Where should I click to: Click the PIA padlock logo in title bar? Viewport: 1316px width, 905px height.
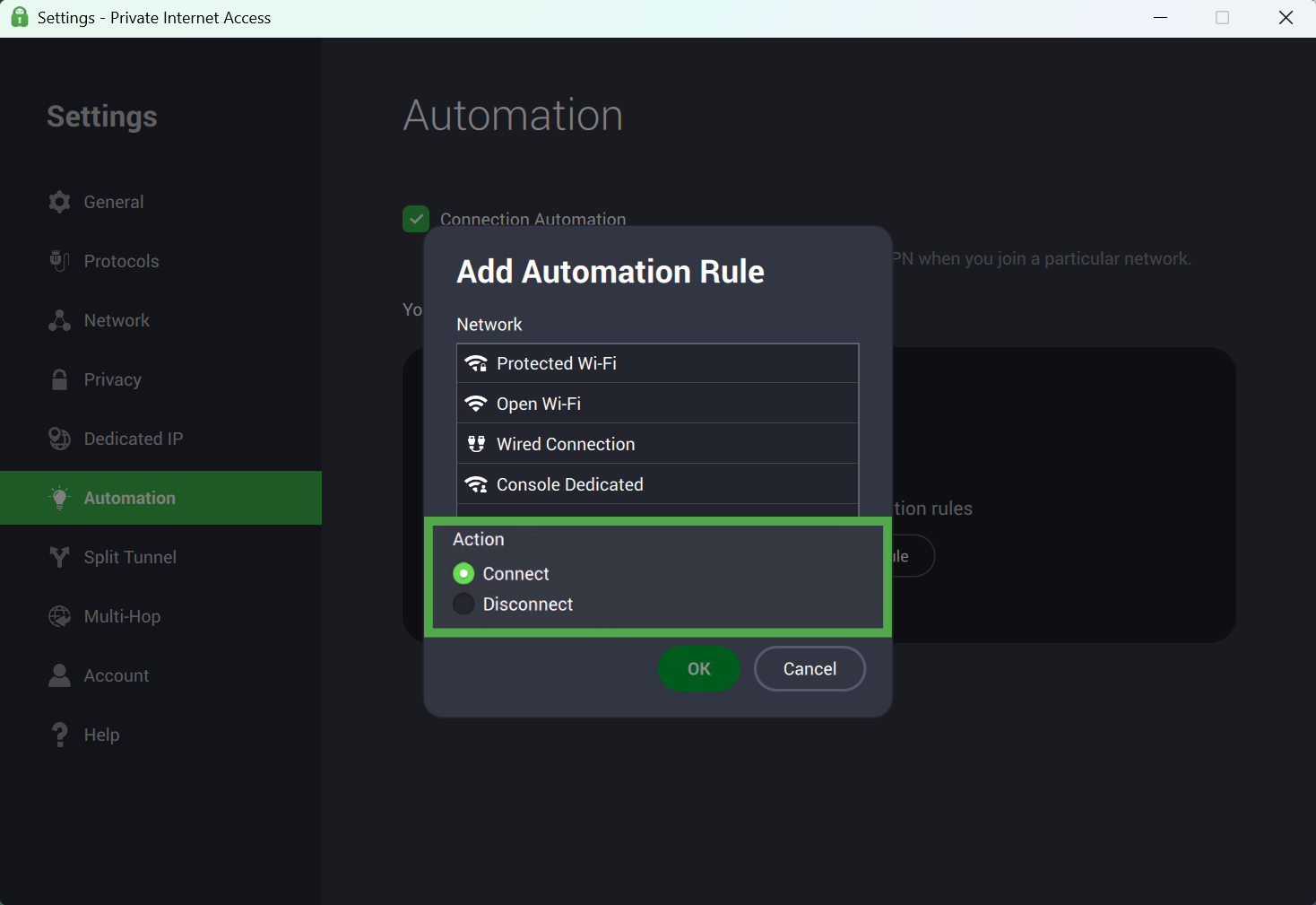(19, 17)
